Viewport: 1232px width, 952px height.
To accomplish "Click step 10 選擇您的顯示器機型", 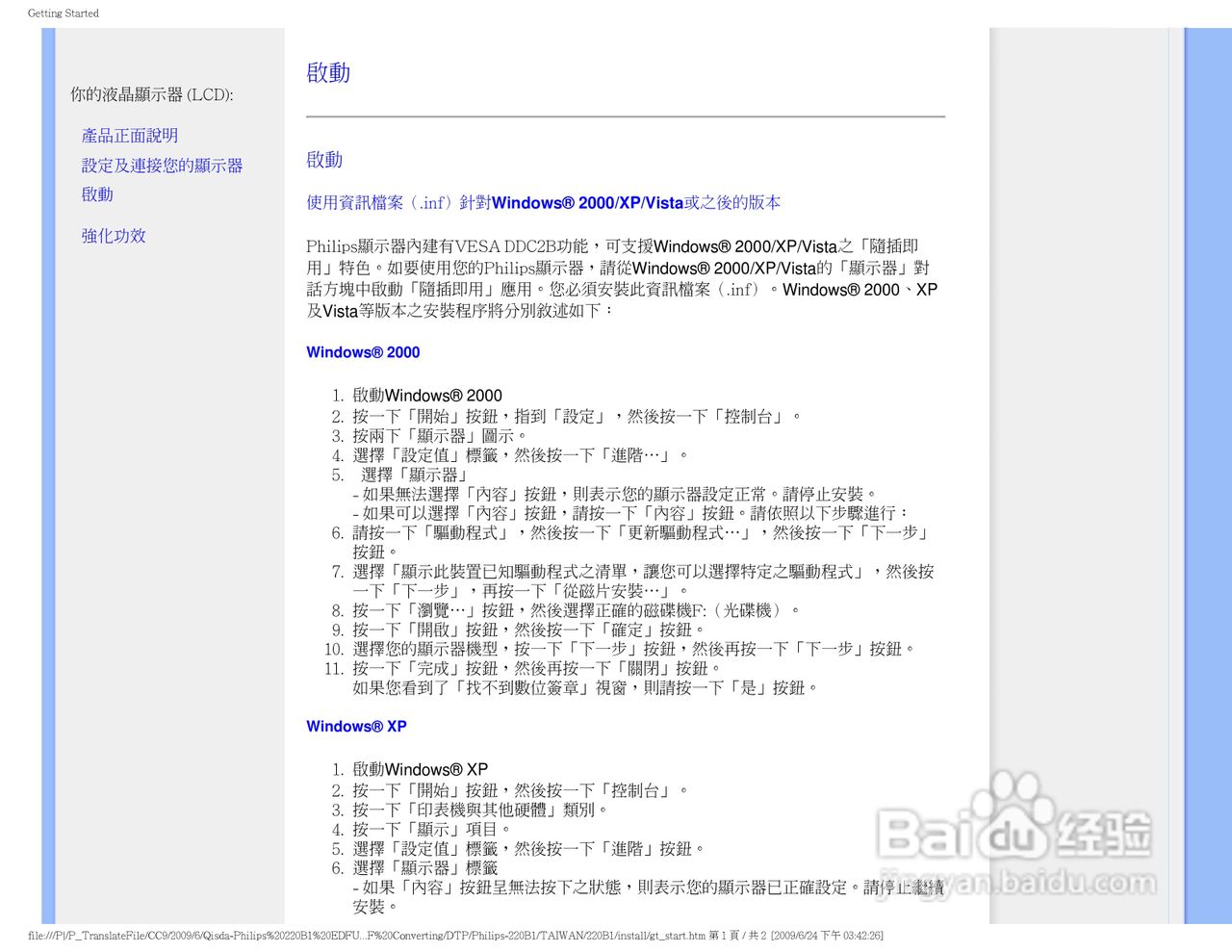I will point(634,649).
